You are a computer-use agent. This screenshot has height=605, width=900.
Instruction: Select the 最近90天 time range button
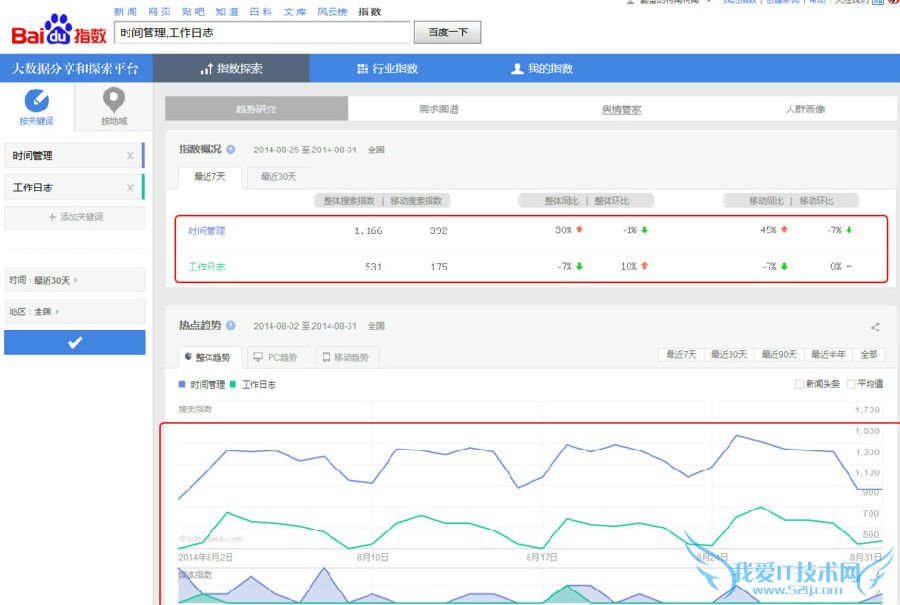[x=779, y=355]
